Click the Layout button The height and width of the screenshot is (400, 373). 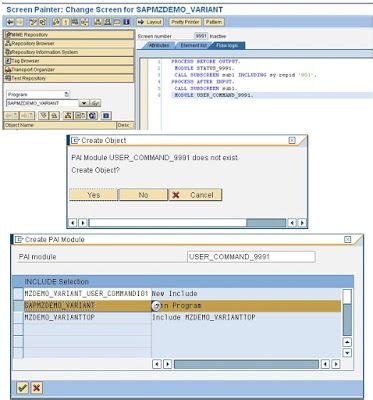150,22
